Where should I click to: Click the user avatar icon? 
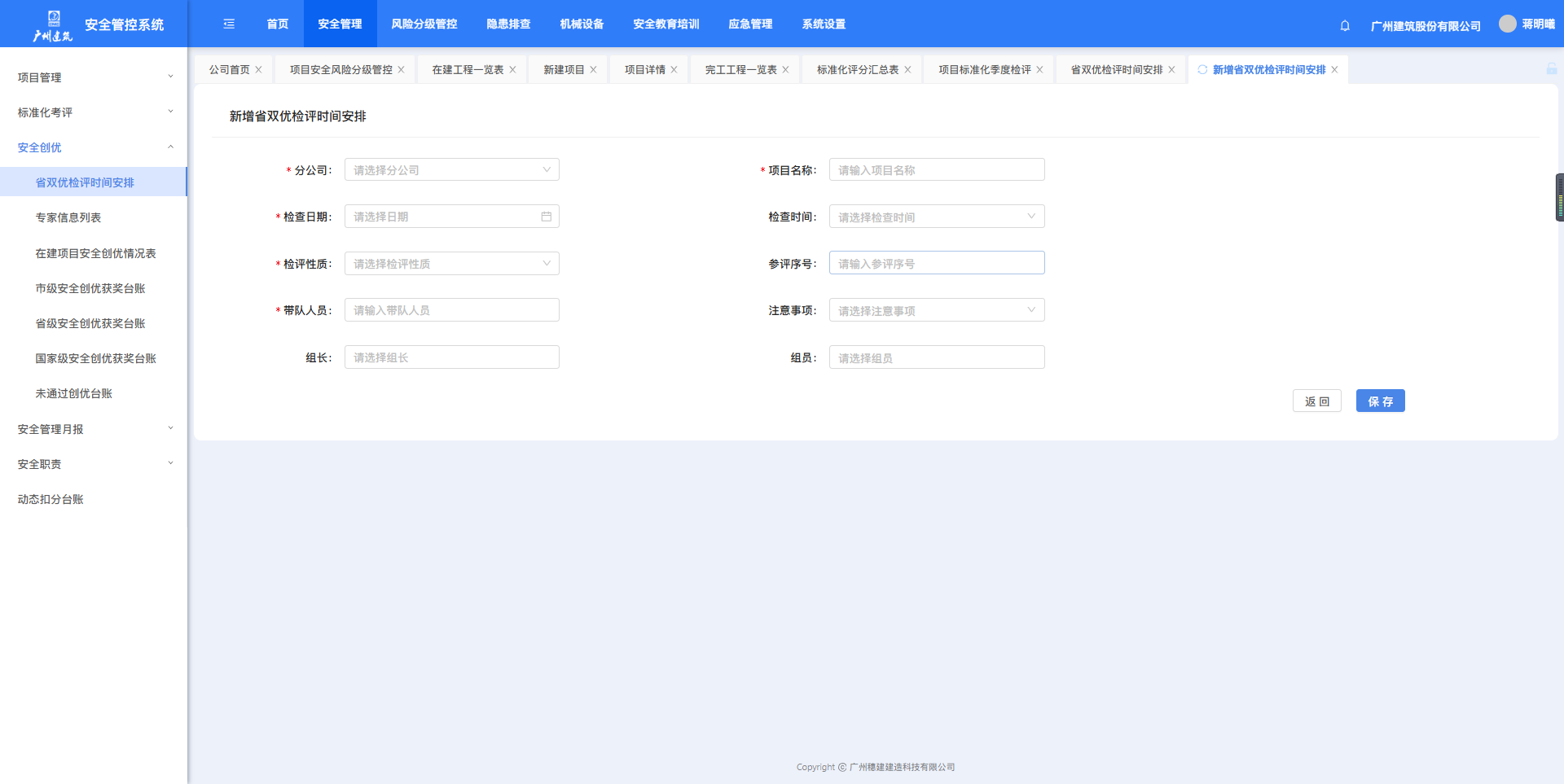(1507, 24)
